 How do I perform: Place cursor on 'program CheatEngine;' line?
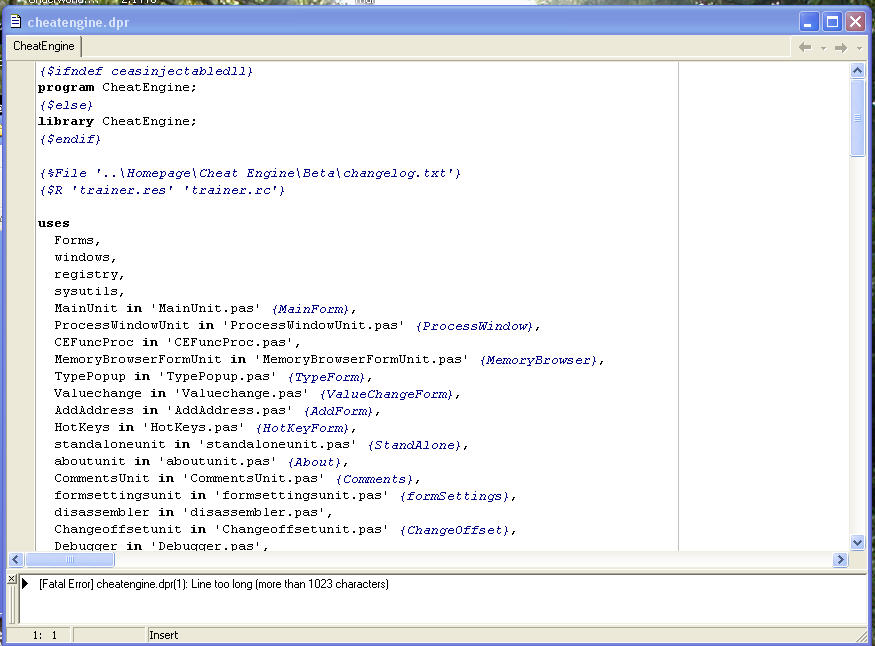click(117, 88)
